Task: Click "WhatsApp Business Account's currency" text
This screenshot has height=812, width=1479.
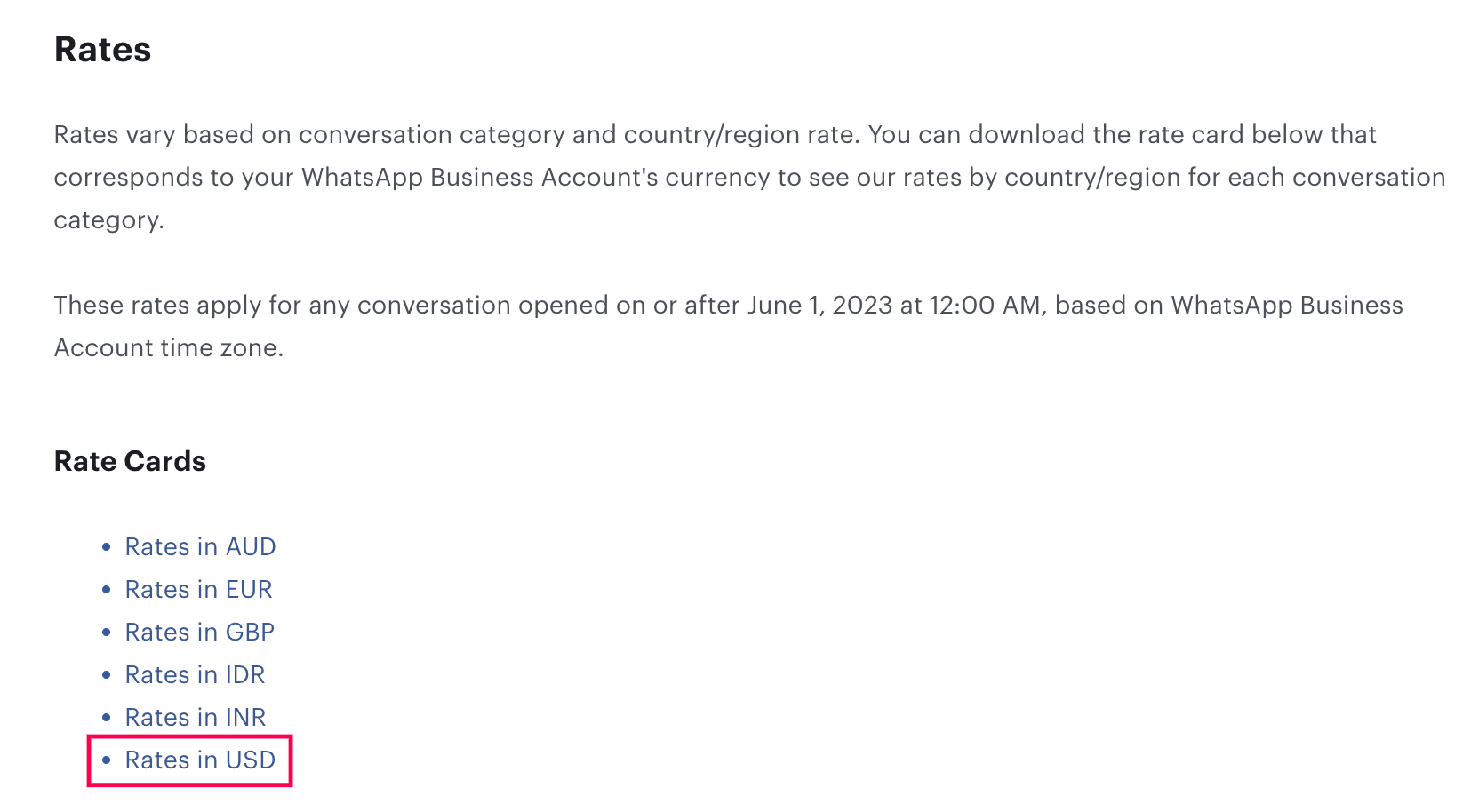Action: [x=536, y=177]
